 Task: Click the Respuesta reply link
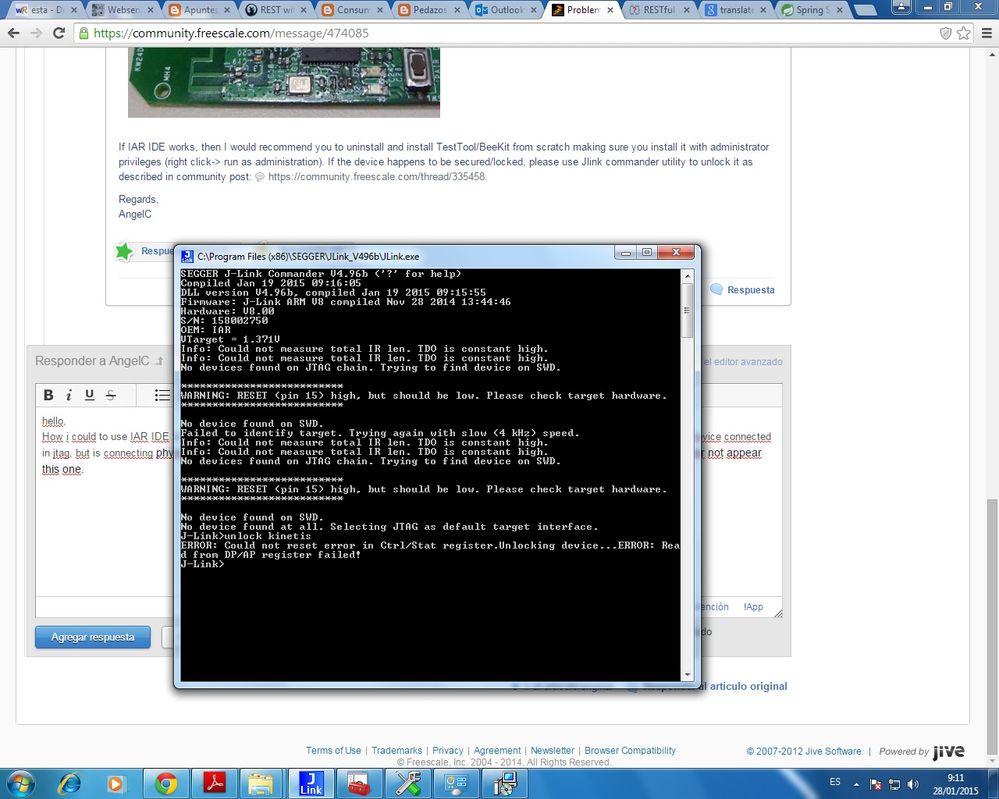click(x=751, y=290)
